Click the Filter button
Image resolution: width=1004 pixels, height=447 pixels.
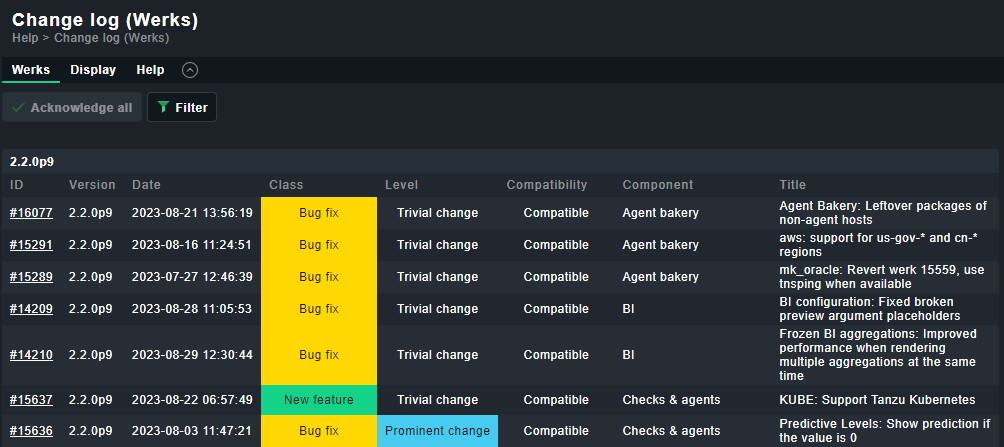(182, 107)
